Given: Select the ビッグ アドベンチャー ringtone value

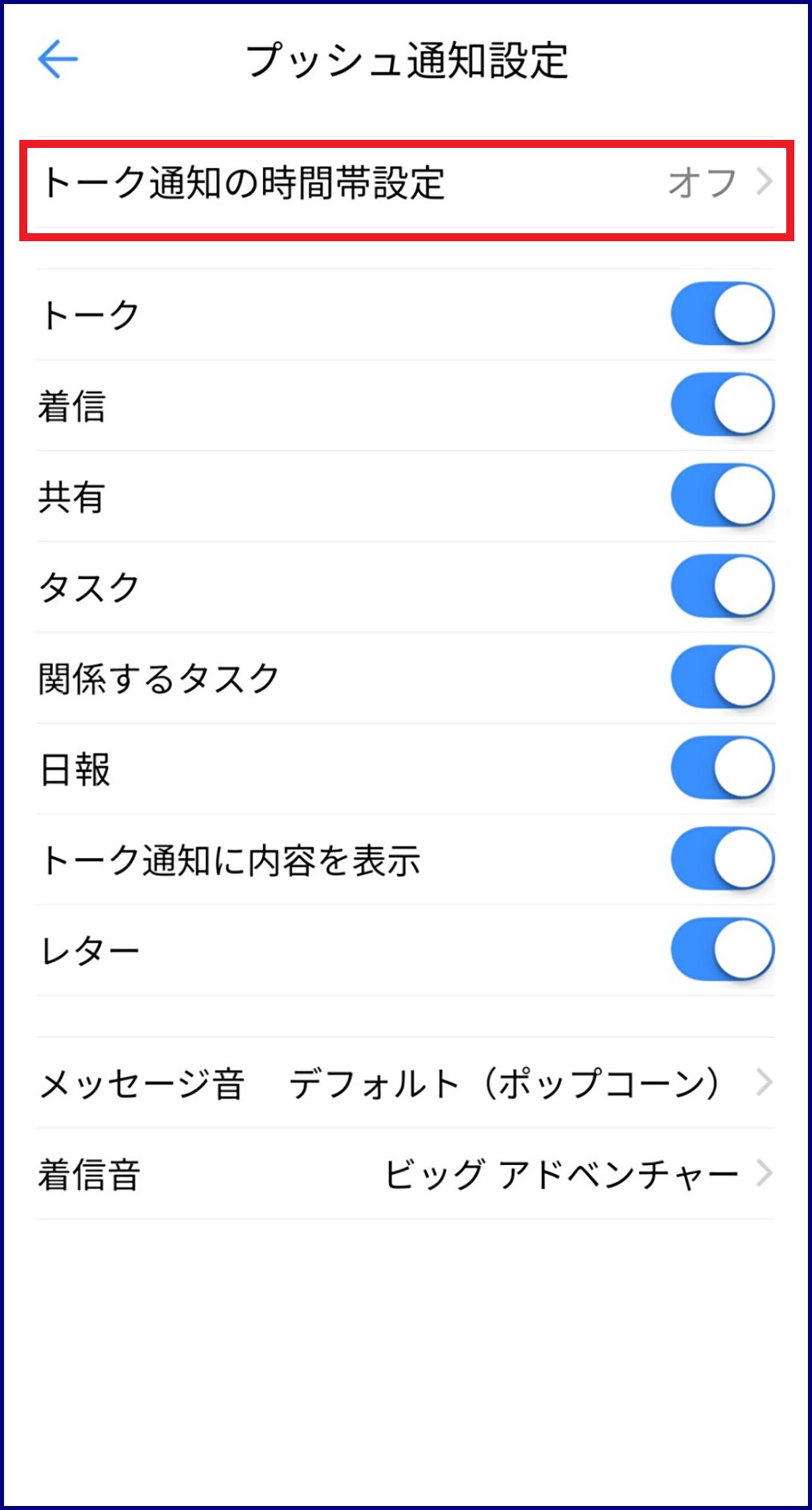Looking at the screenshot, I should [x=561, y=1175].
